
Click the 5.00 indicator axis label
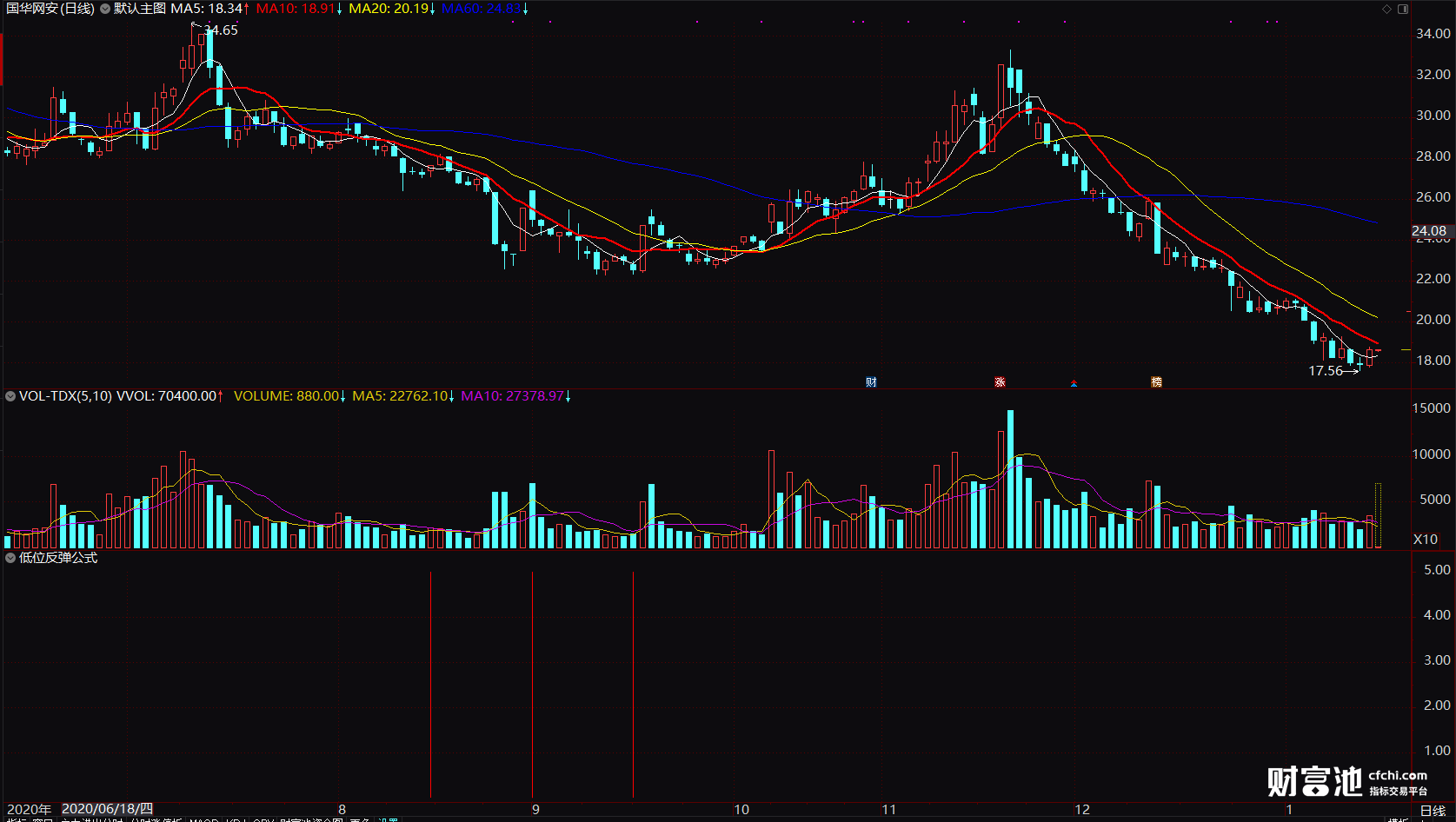tap(1438, 570)
